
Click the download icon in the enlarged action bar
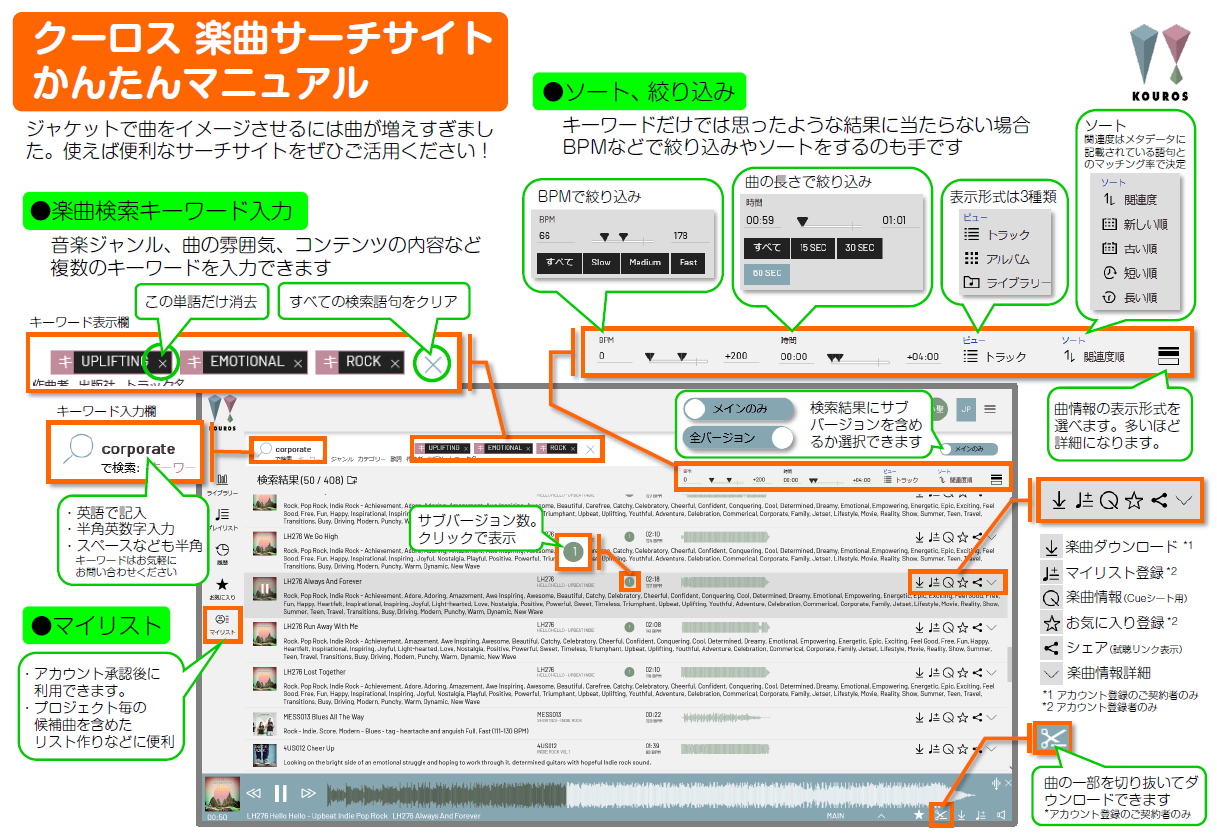1058,500
